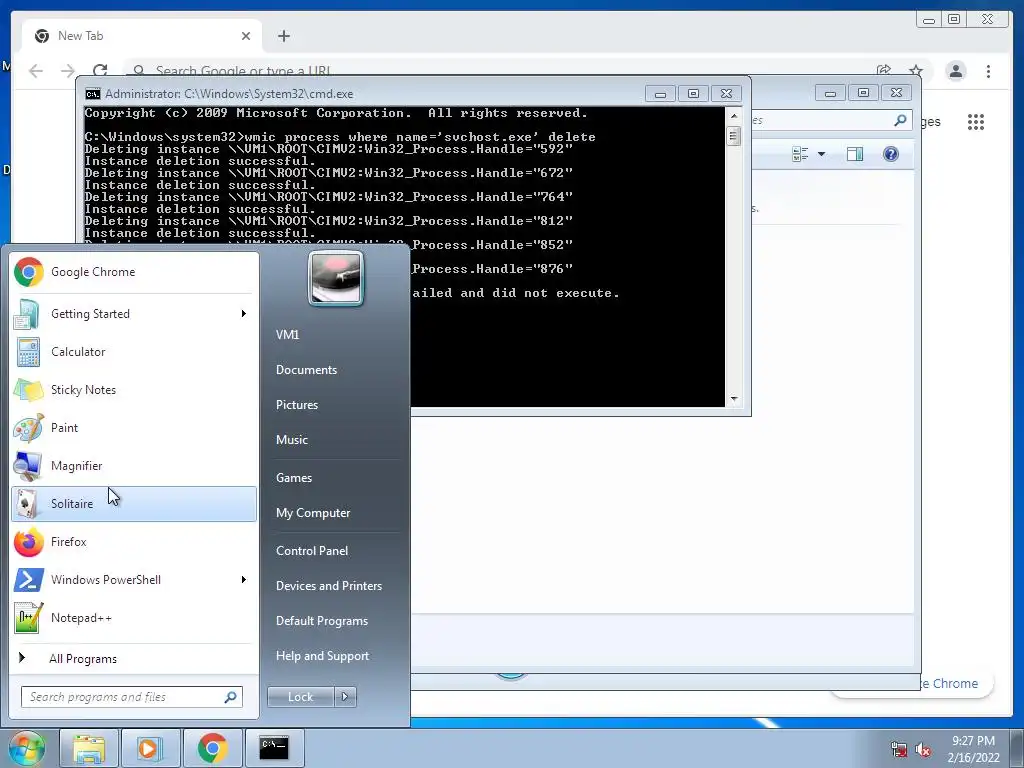Open Chrome three-dot menu
This screenshot has width=1024, height=768.
(x=989, y=71)
